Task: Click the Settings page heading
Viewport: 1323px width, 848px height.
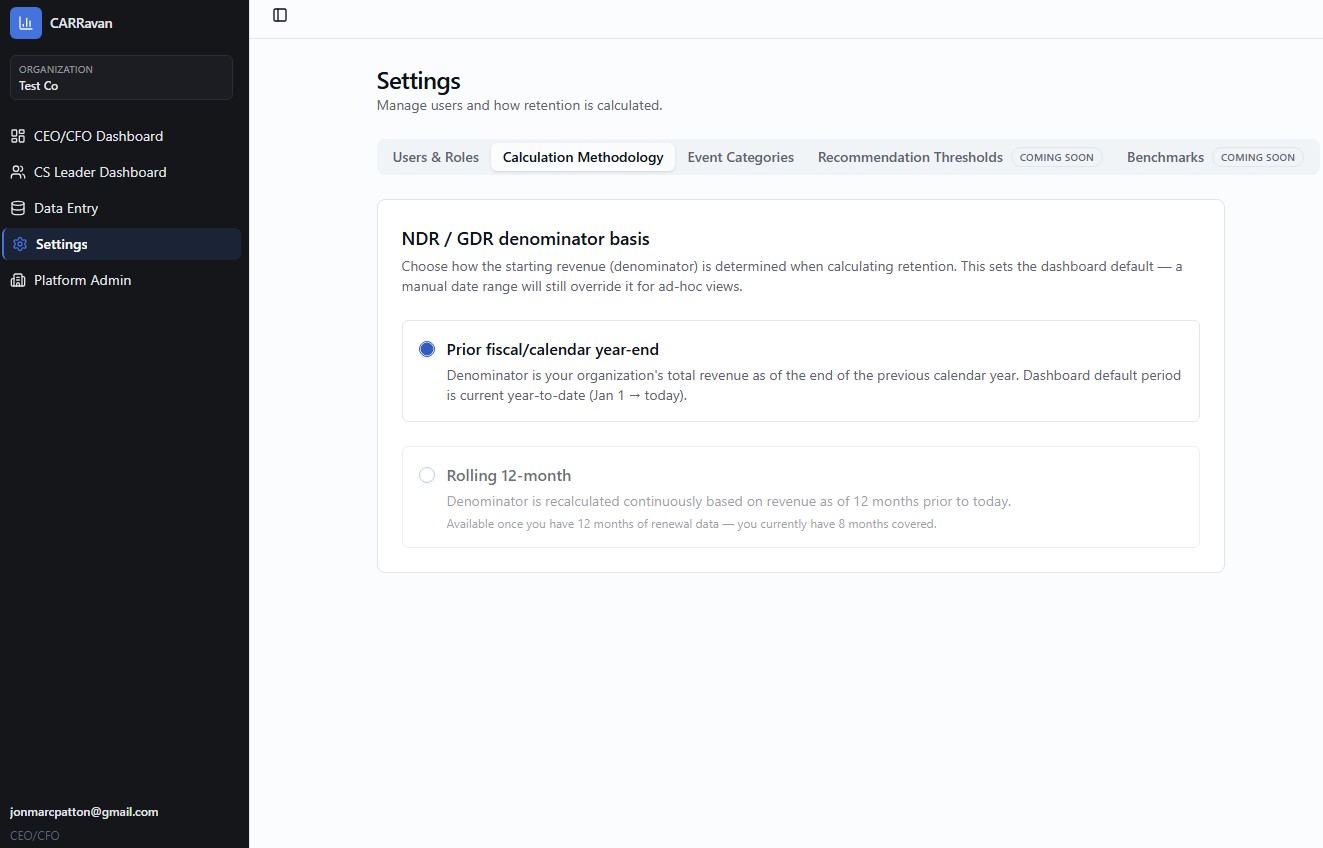Action: click(x=418, y=81)
